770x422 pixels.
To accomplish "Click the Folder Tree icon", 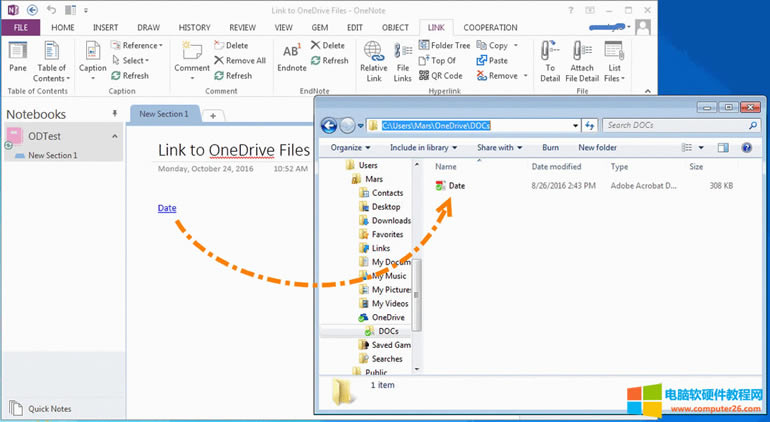I will [x=444, y=46].
